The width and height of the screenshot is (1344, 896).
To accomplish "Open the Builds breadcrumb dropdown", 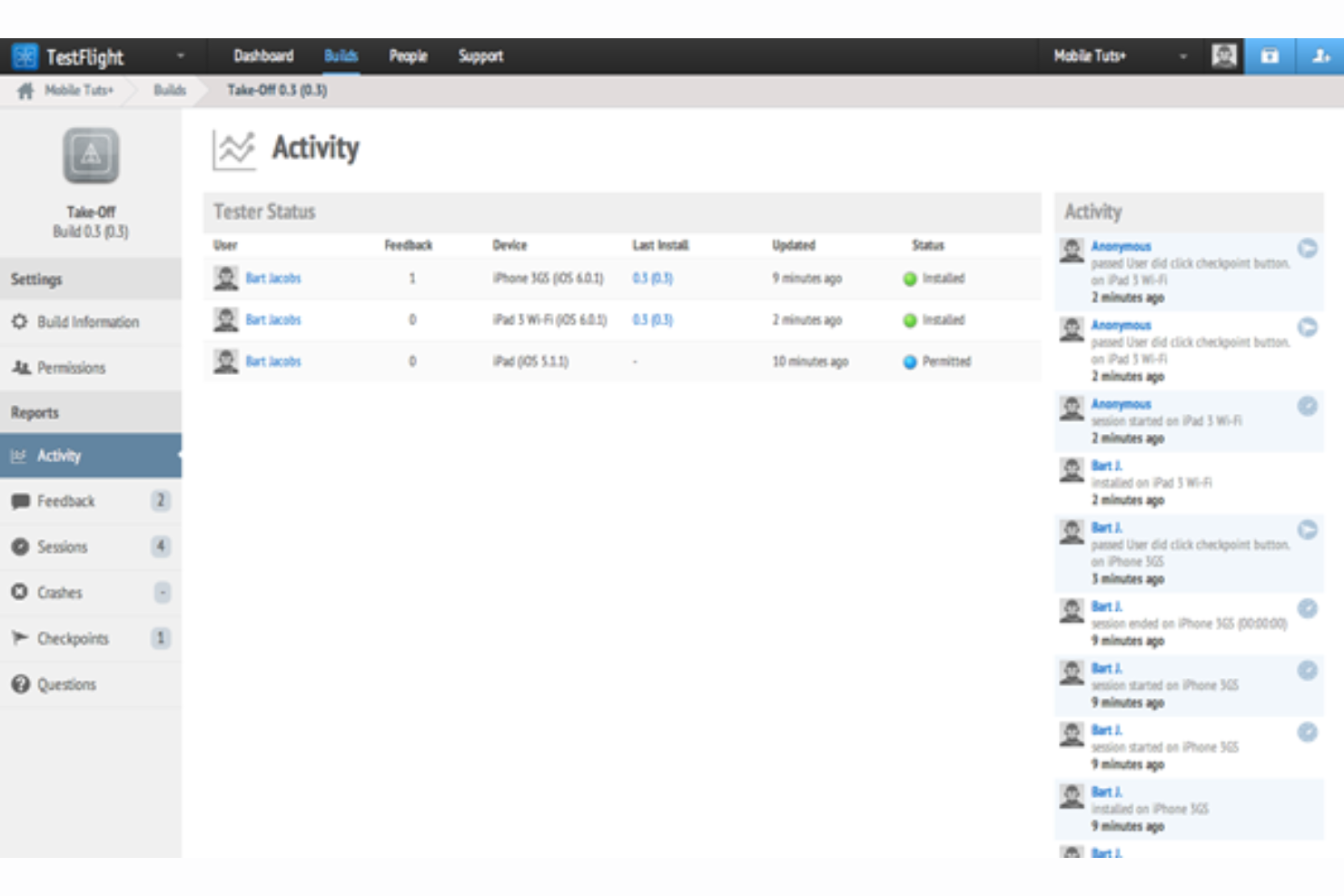I will (x=169, y=90).
